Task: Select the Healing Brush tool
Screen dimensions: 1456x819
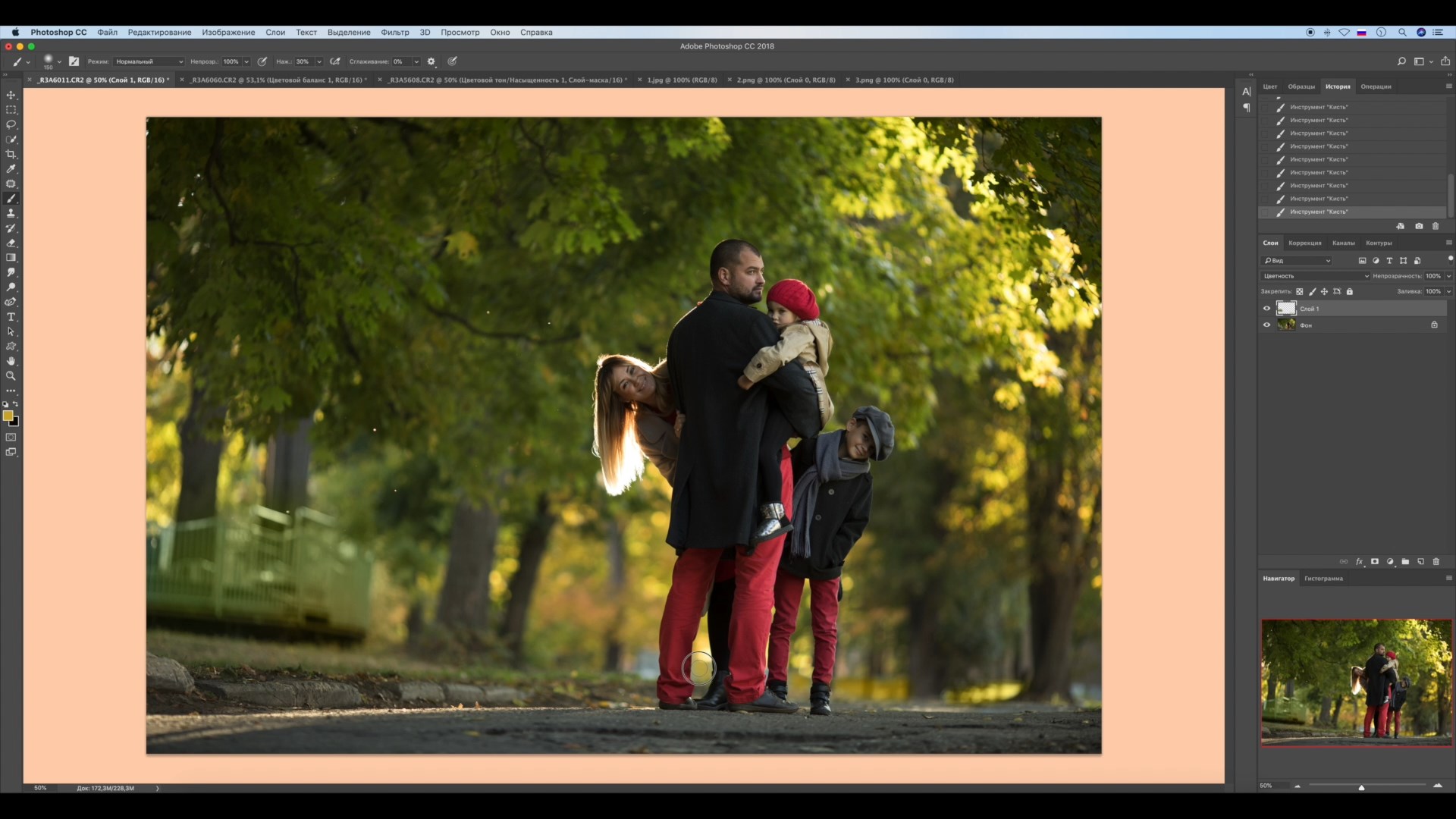Action: point(11,184)
